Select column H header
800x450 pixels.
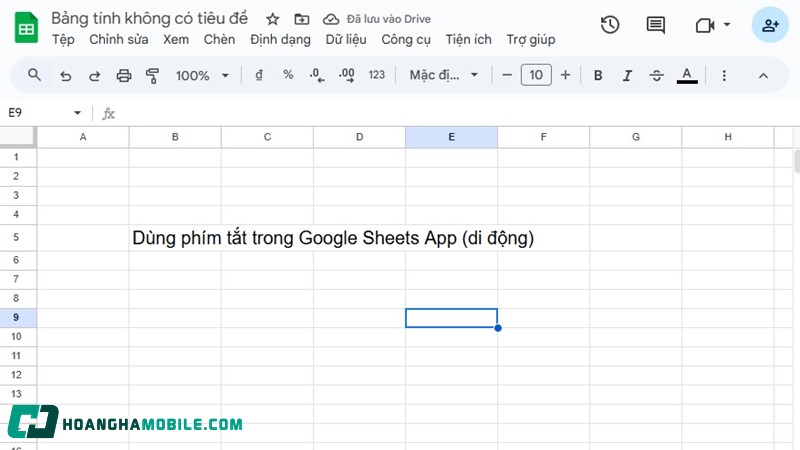pos(728,137)
